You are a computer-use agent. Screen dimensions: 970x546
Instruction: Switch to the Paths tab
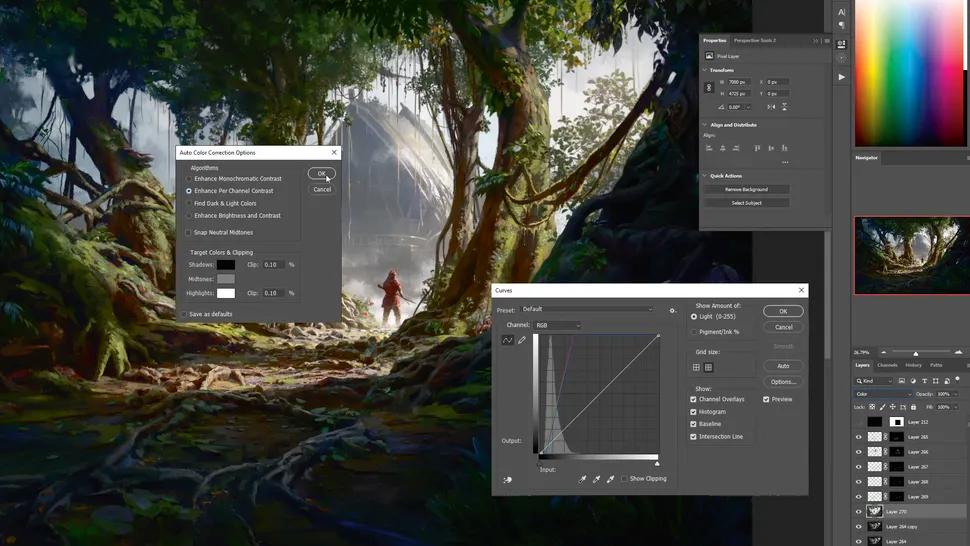[x=936, y=365]
